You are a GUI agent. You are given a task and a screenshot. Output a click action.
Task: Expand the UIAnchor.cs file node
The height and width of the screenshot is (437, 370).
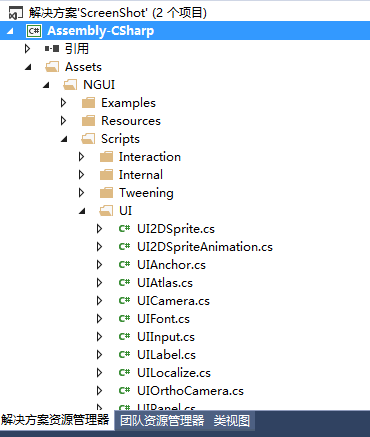tap(99, 265)
